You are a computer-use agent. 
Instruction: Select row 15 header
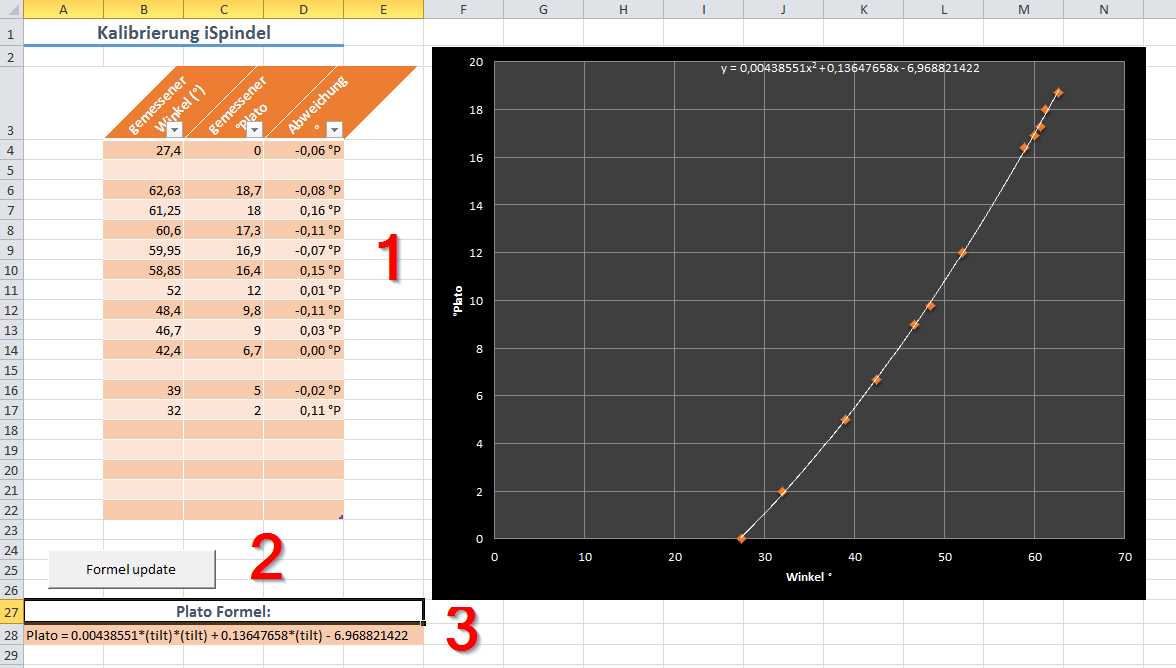(11, 370)
